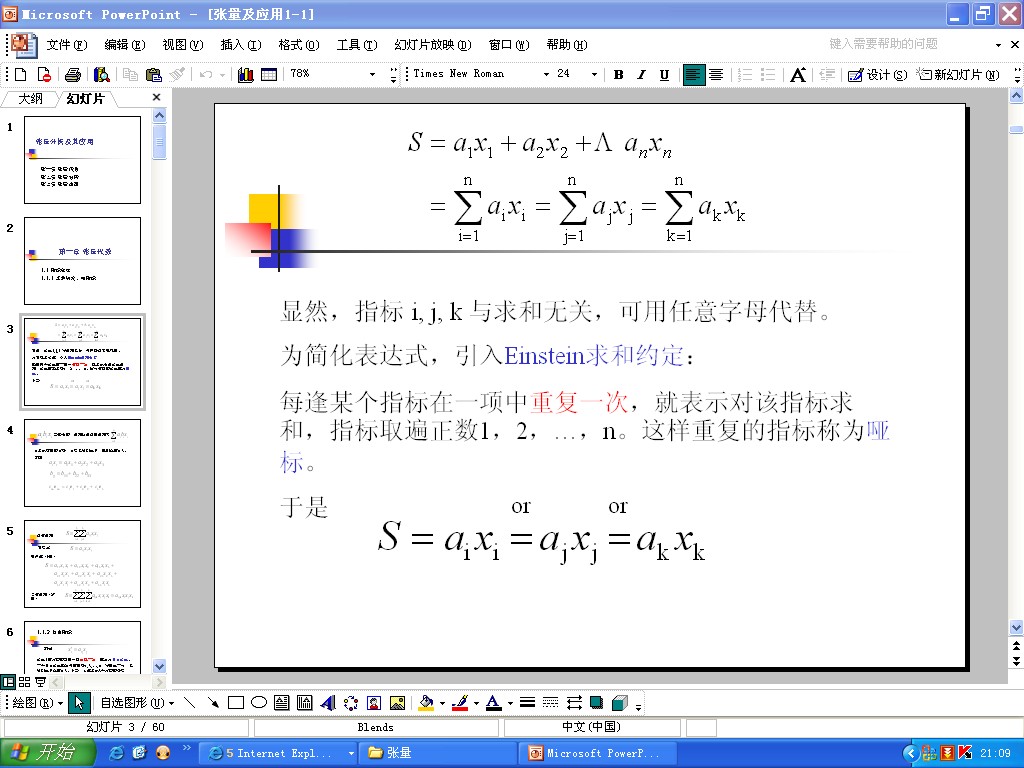Image resolution: width=1024 pixels, height=768 pixels.
Task: Insert picture from file icon
Action: pyautogui.click(x=397, y=703)
